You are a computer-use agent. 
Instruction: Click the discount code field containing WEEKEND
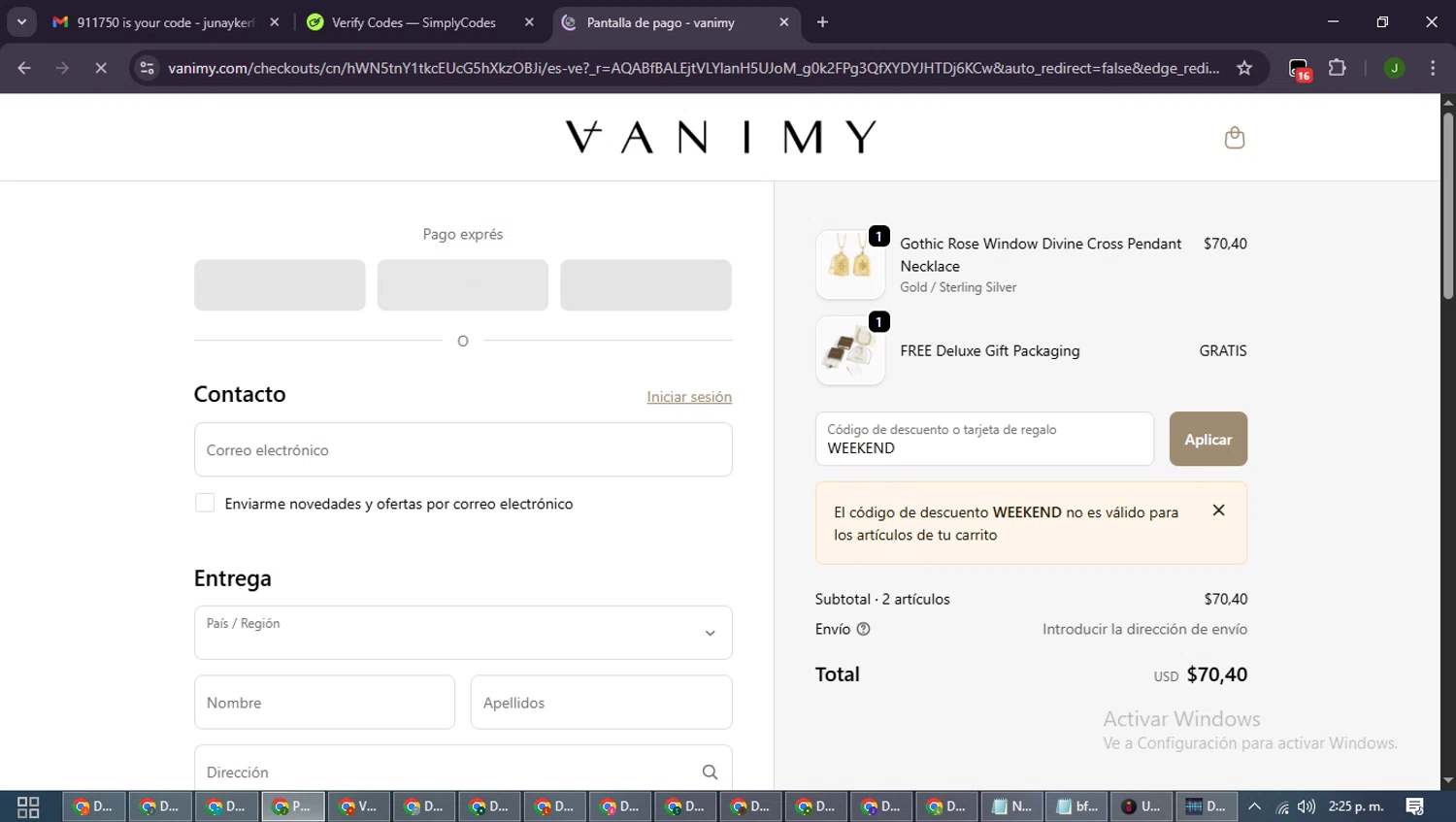[x=984, y=439]
